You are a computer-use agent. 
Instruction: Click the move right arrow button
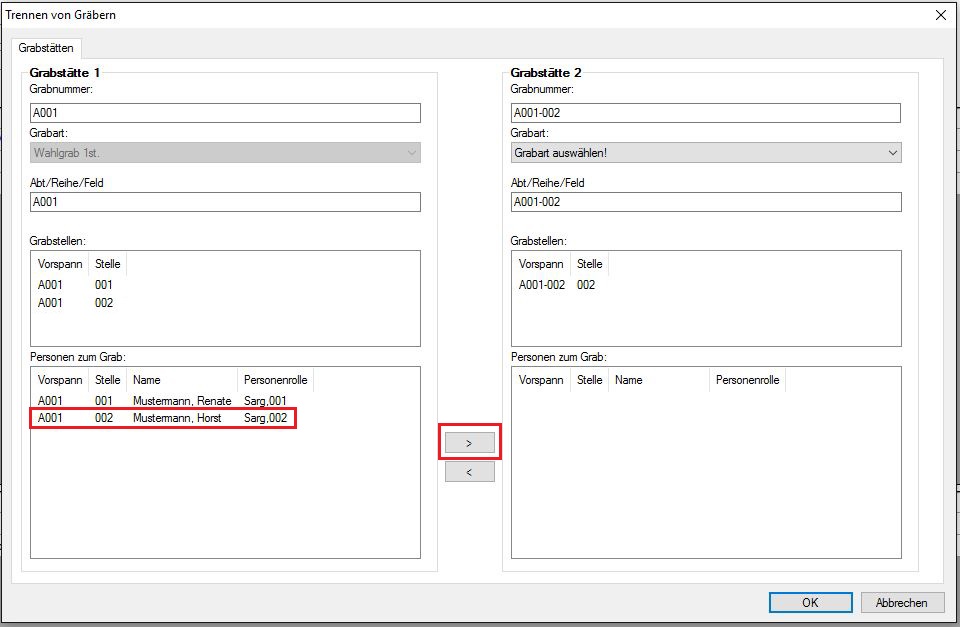469,442
